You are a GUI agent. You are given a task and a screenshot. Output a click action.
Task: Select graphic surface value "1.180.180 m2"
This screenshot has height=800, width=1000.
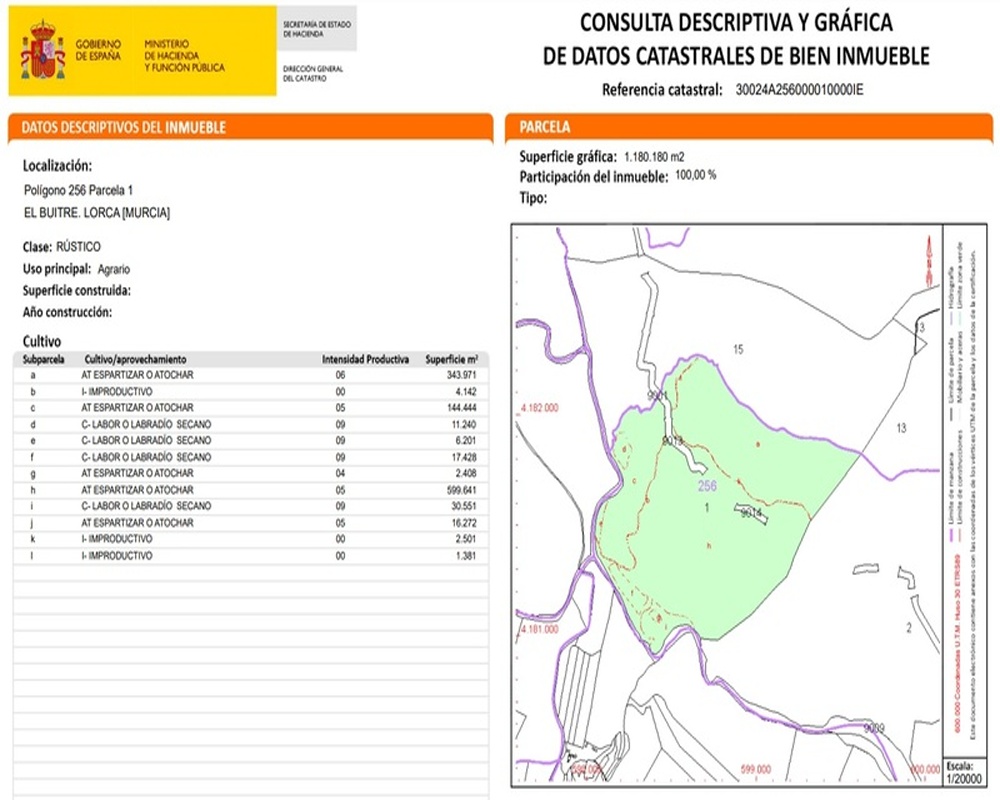(x=654, y=157)
